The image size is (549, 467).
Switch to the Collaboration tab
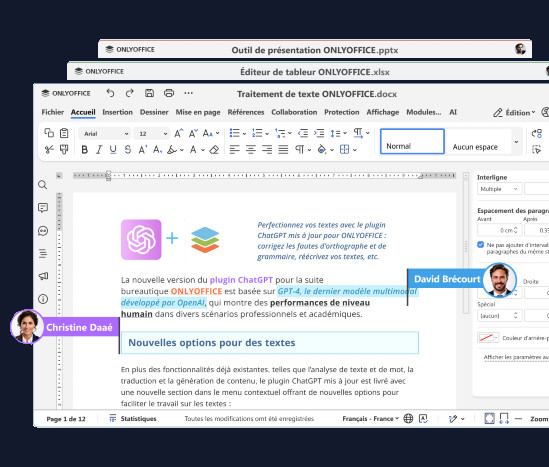294,112
